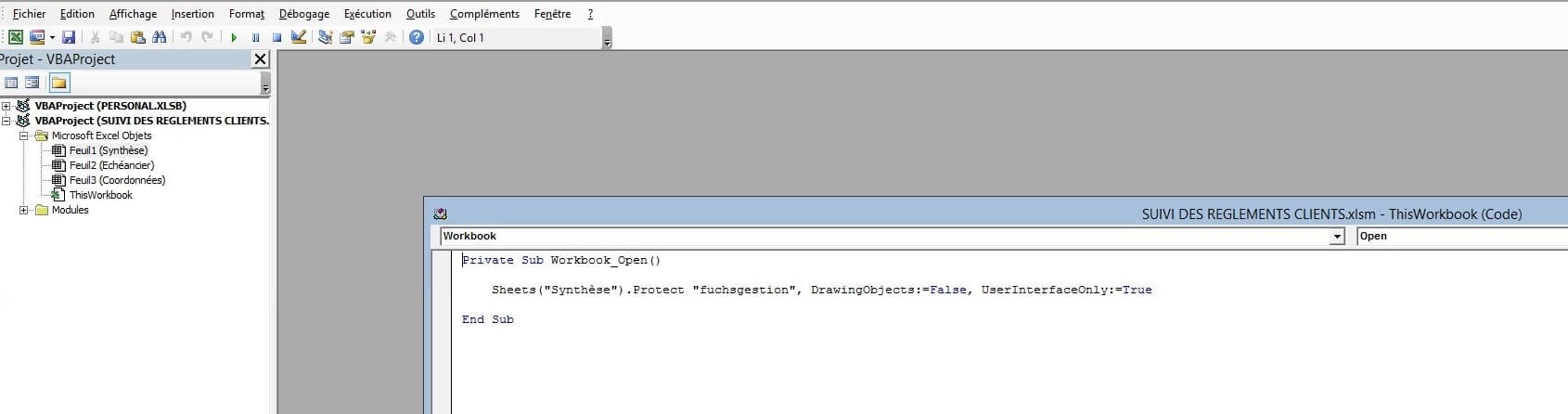Click the code window system icon
This screenshot has height=414, width=1568.
[x=440, y=213]
